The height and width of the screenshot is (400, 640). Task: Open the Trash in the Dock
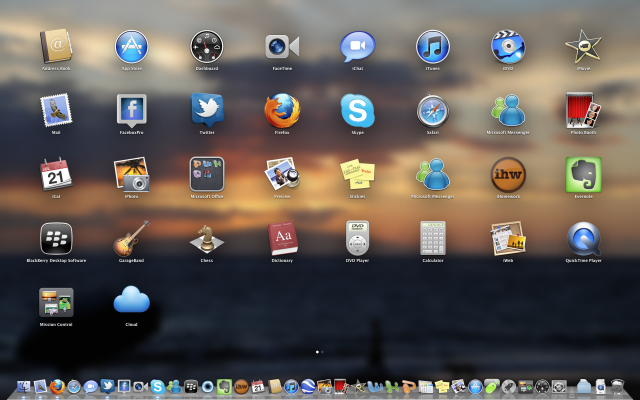[618, 386]
